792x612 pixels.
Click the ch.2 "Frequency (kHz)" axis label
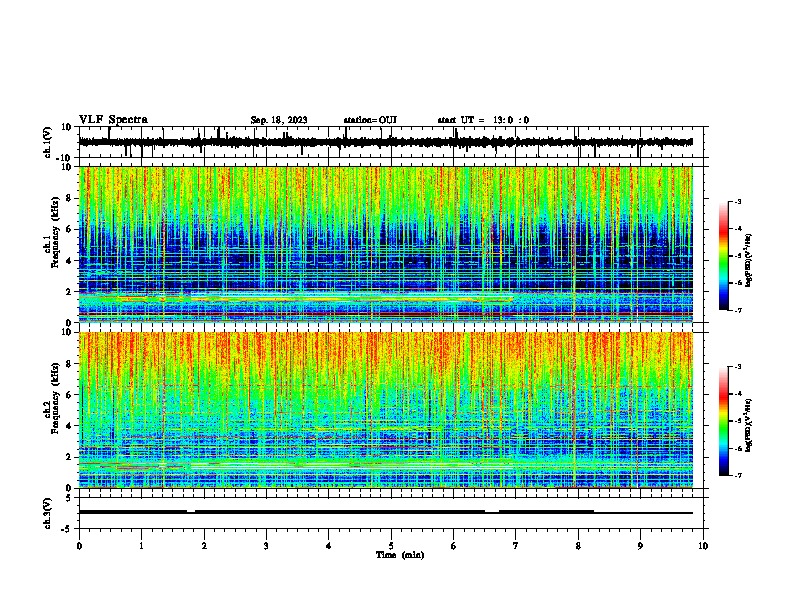click(x=55, y=398)
